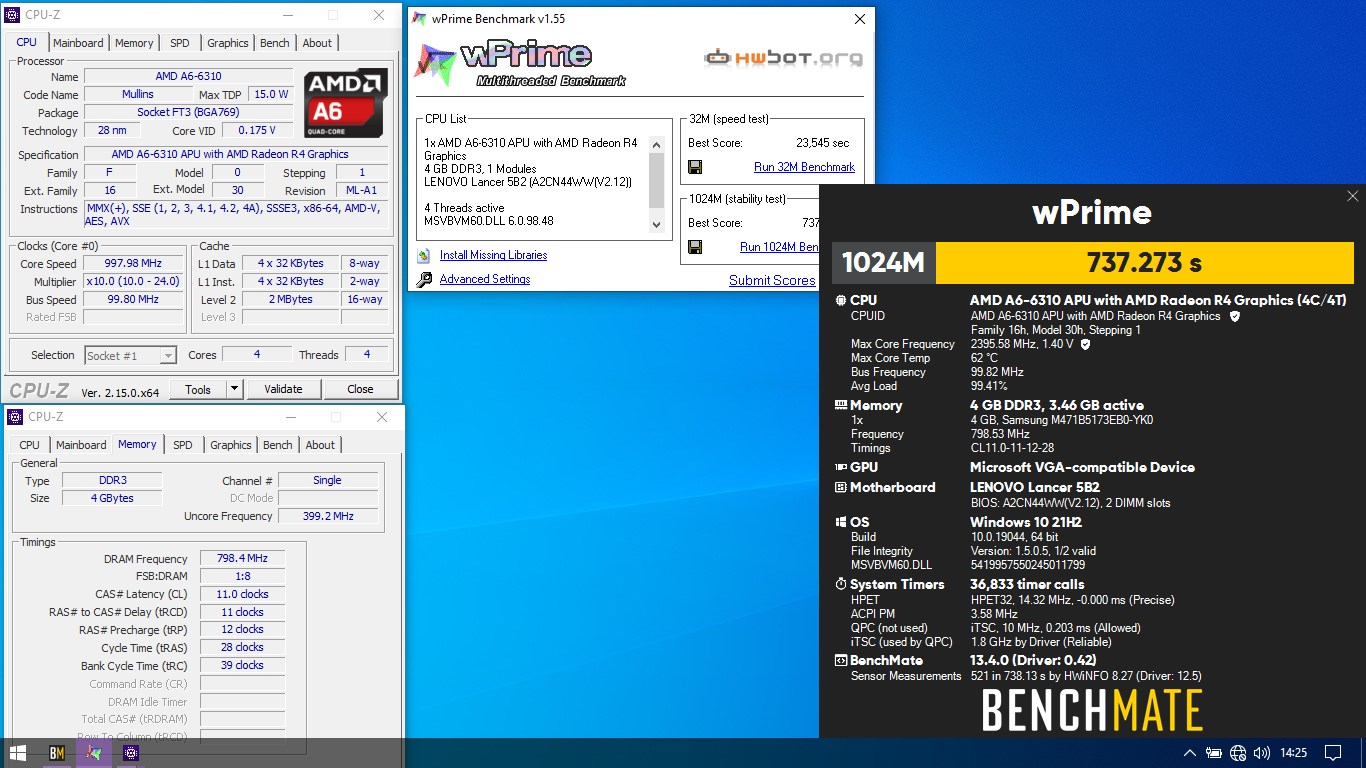Viewport: 1366px width, 768px height.
Task: Open the Bench tab in top CPU-Z
Action: (275, 43)
